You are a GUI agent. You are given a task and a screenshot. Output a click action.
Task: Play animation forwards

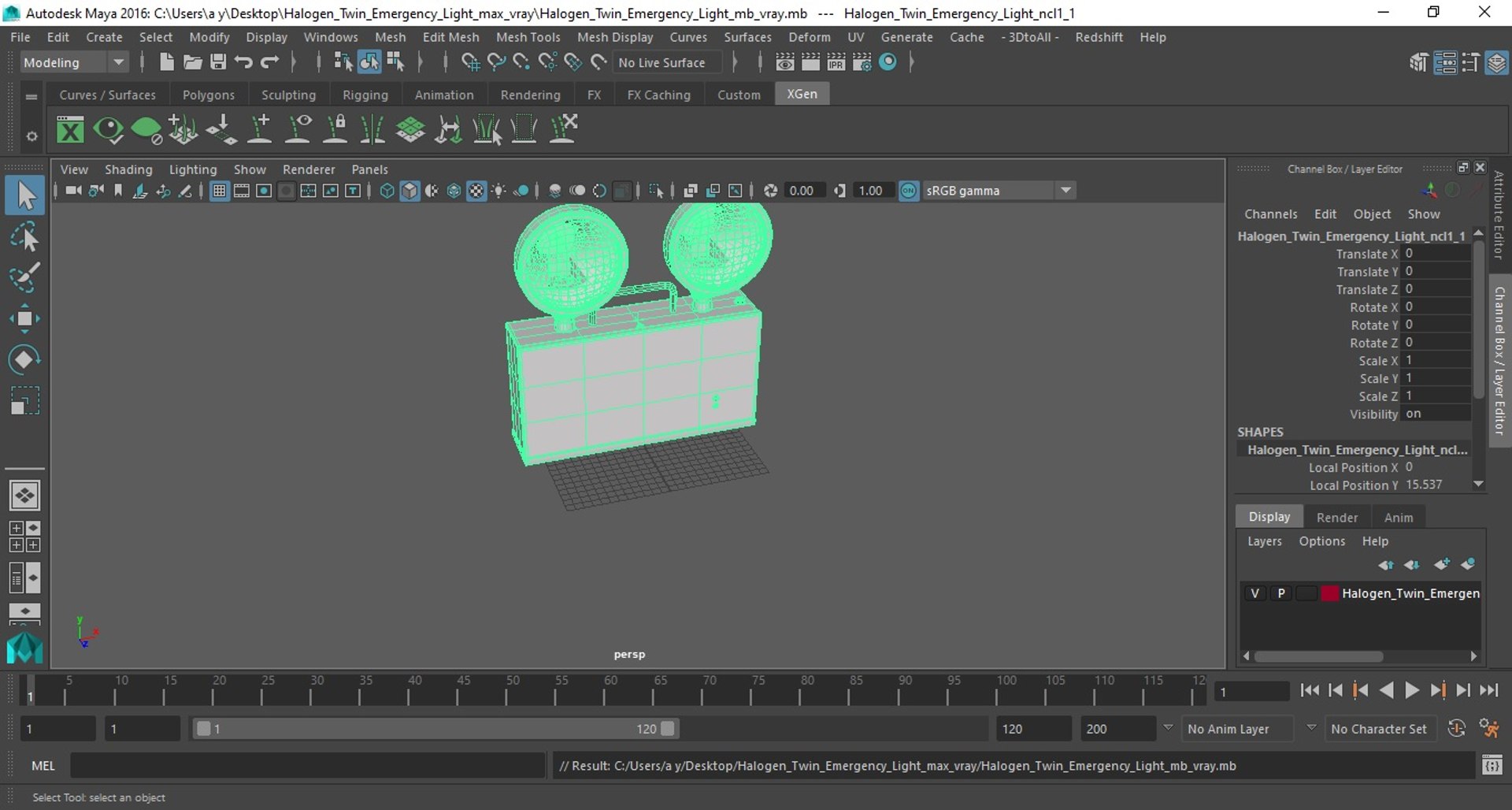pyautogui.click(x=1412, y=691)
